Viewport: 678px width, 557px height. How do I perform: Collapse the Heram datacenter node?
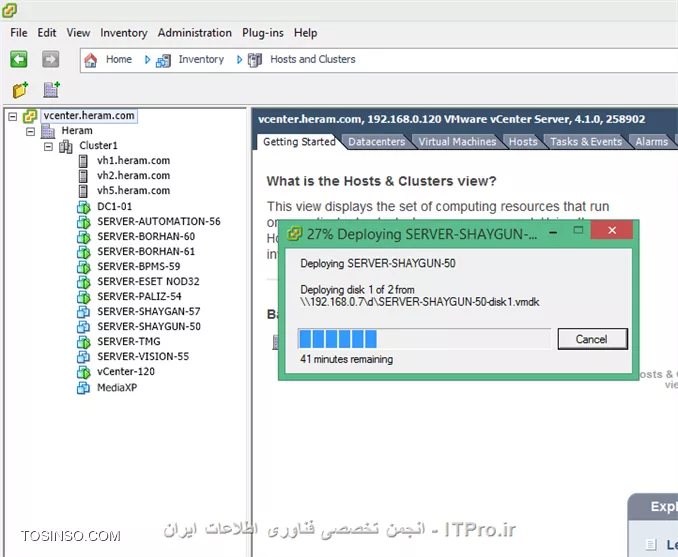(x=30, y=131)
